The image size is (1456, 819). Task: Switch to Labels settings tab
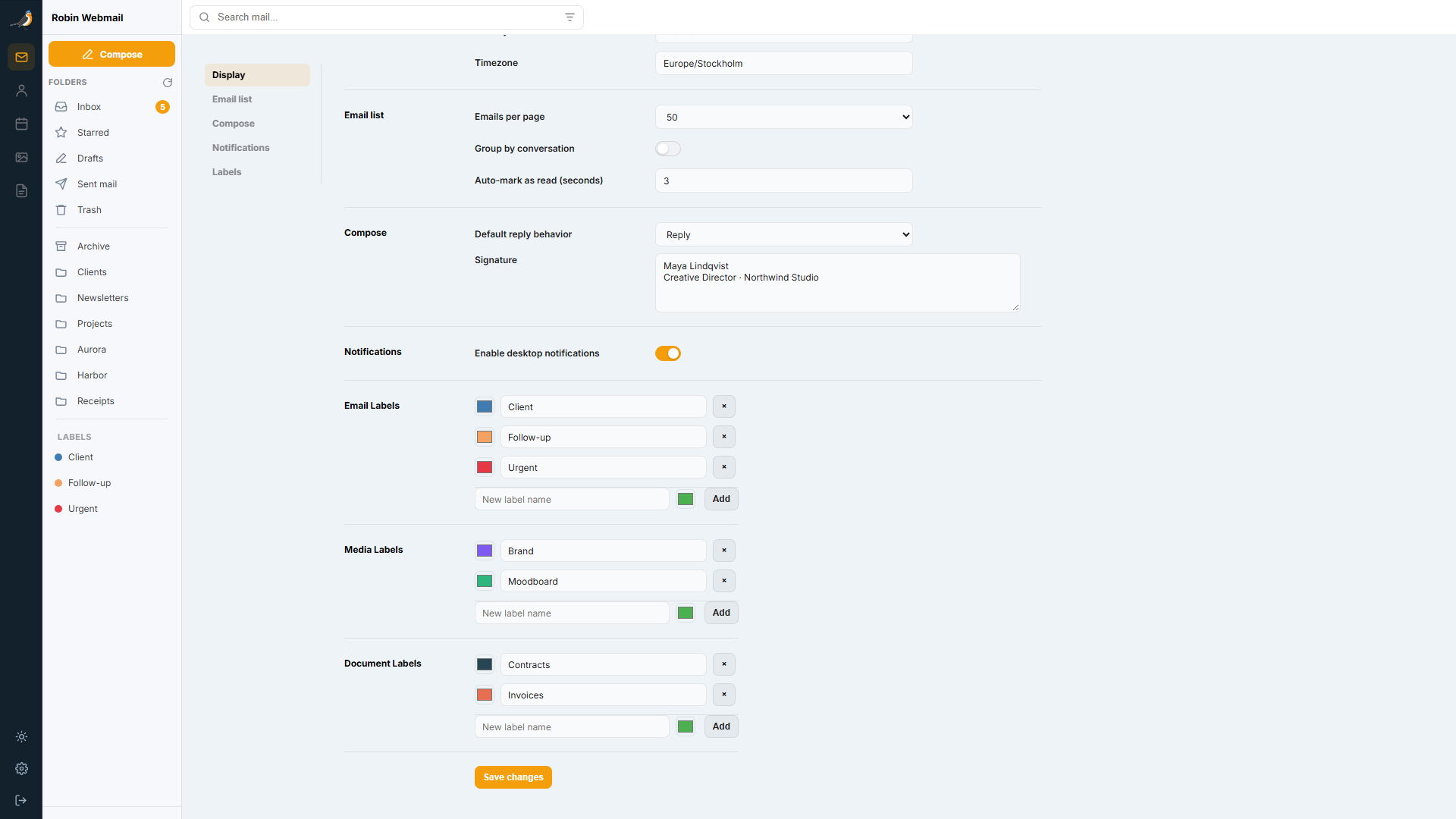[x=257, y=172]
